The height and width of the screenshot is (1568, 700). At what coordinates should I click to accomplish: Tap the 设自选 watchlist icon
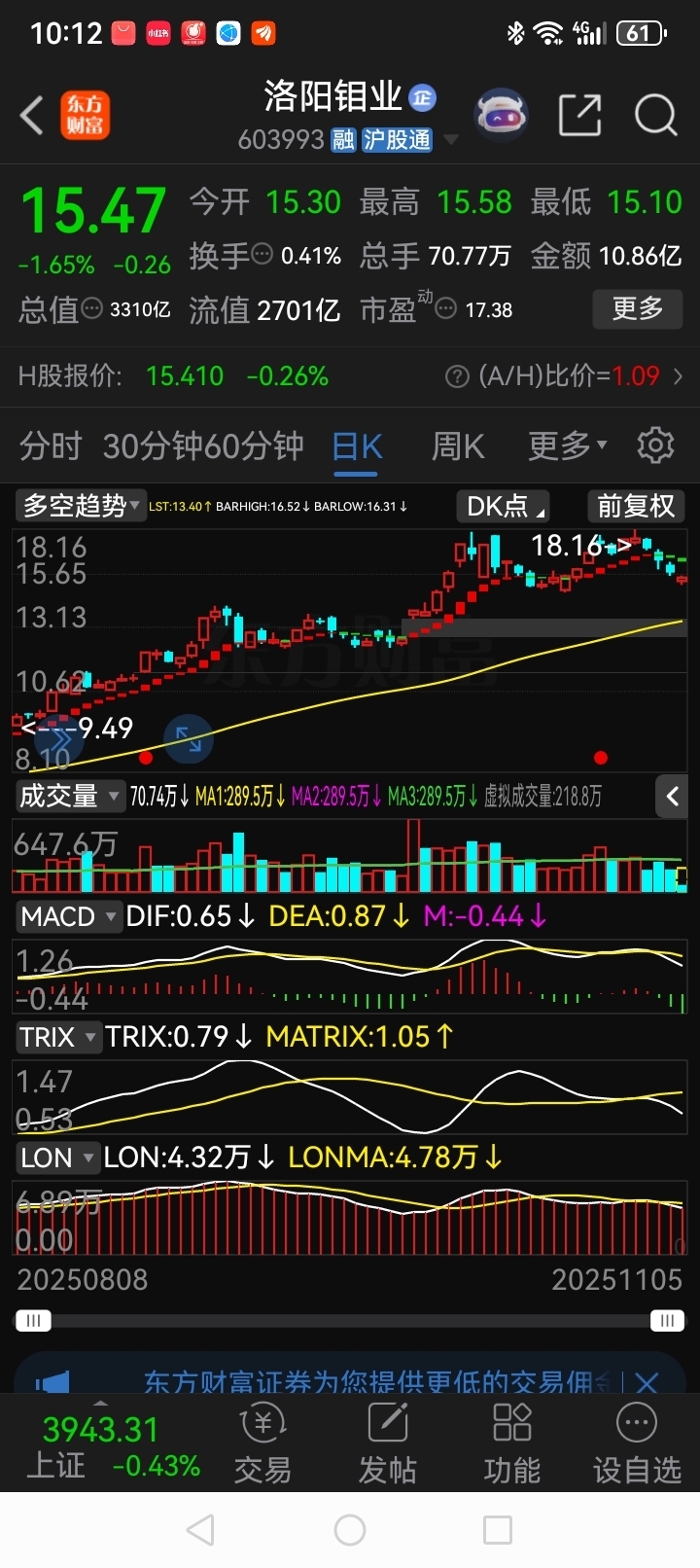click(x=637, y=1443)
